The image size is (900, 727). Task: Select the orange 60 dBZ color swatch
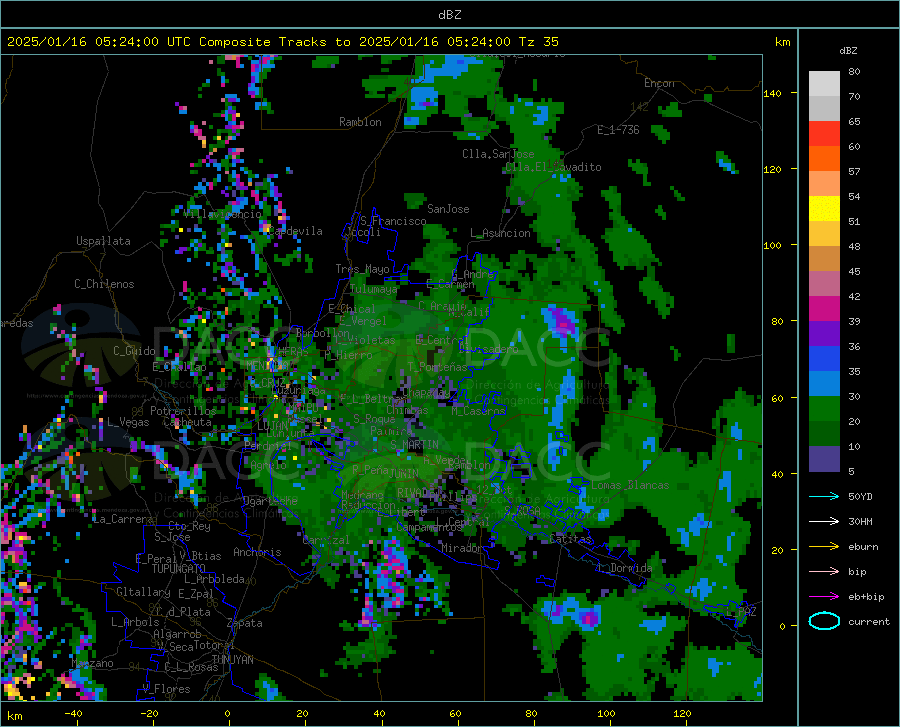[824, 159]
